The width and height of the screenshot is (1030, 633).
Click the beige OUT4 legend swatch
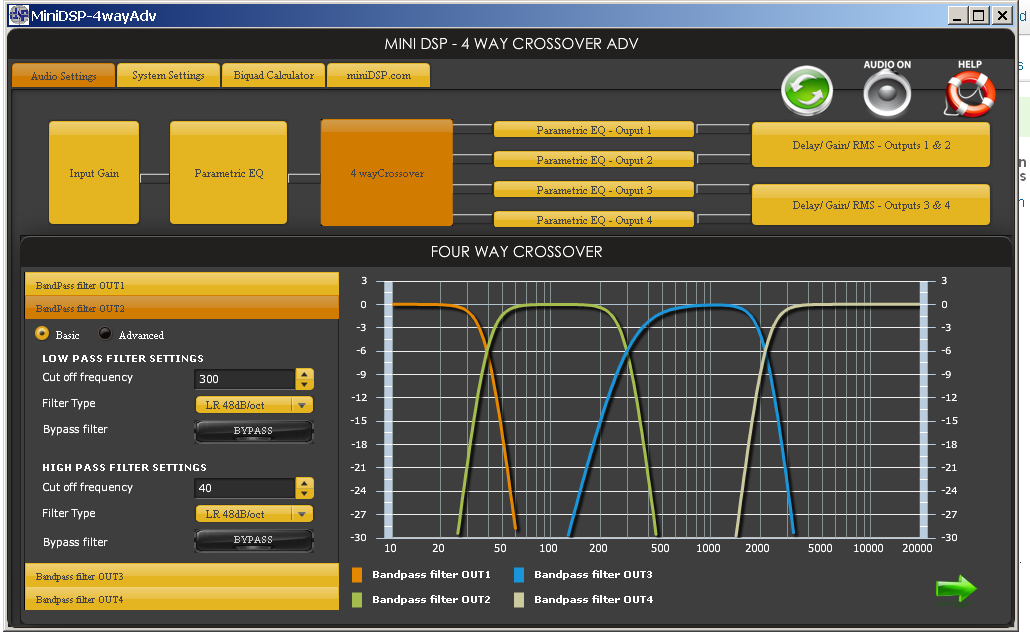click(519, 600)
